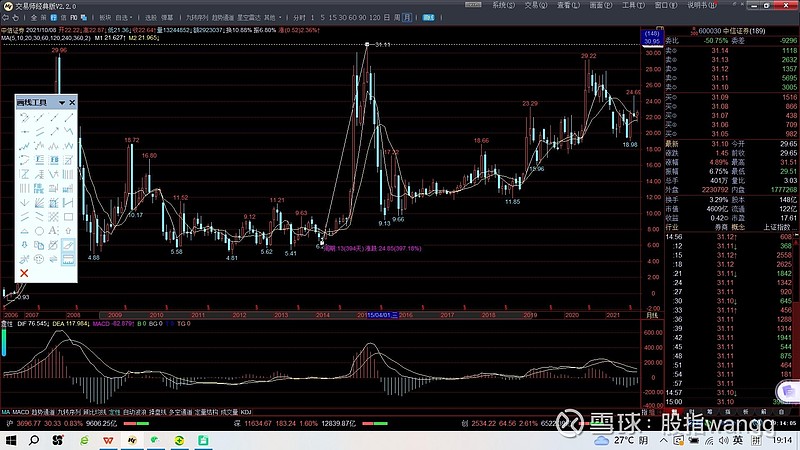The width and height of the screenshot is (800, 450).
Task: Switch chart to 分时 intraday view
Action: click(x=299, y=17)
